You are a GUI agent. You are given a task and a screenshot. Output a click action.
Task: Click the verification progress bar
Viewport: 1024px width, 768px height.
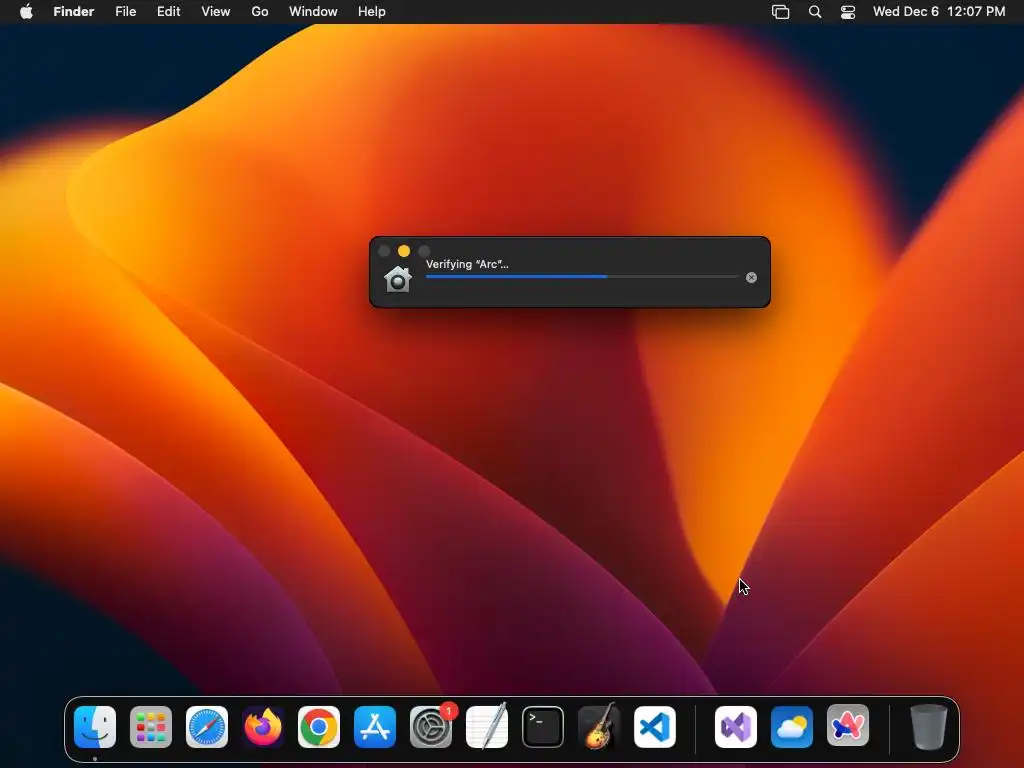point(582,277)
